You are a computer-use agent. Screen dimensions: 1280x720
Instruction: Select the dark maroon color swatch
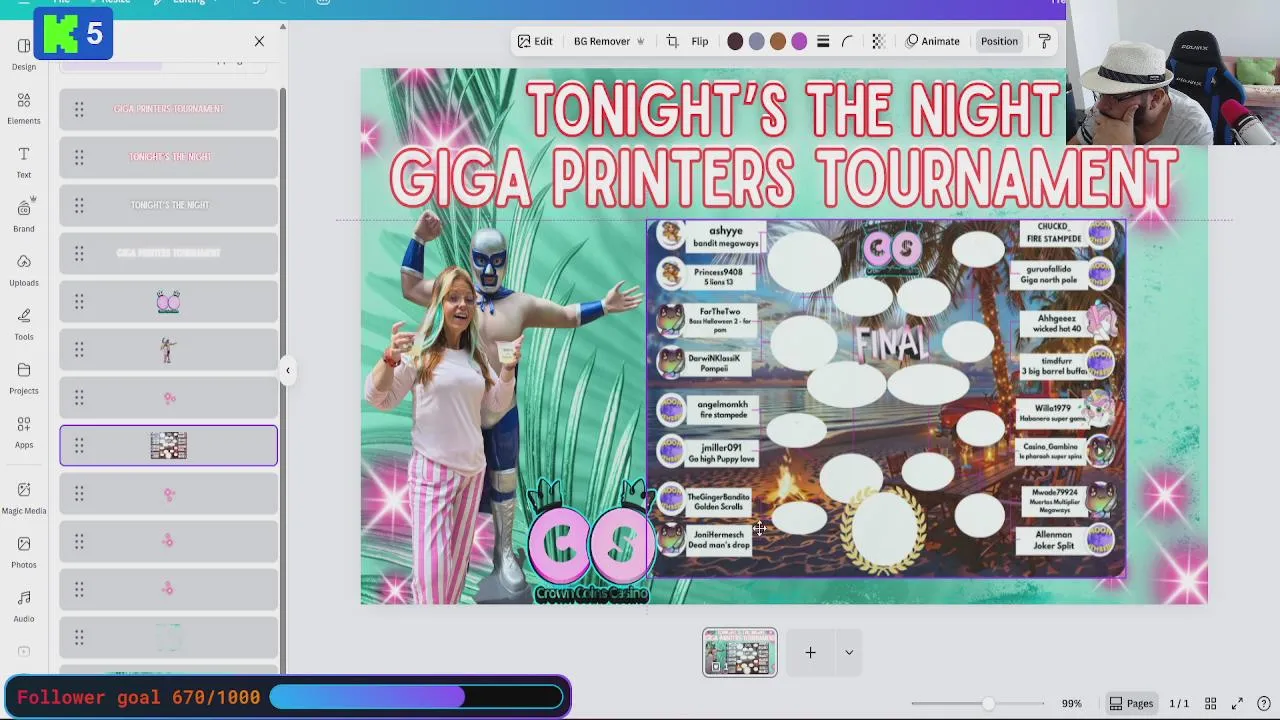735,41
